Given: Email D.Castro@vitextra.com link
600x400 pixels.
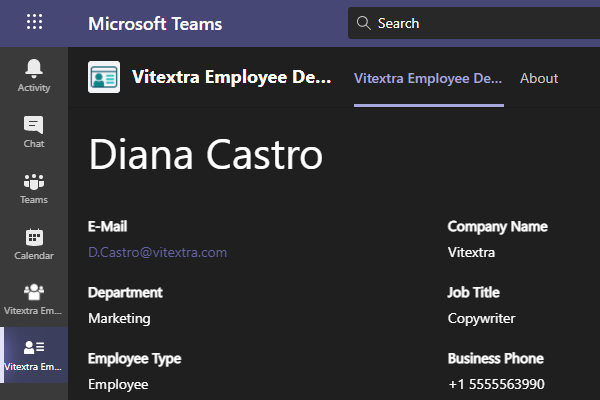Looking at the screenshot, I should (x=157, y=252).
